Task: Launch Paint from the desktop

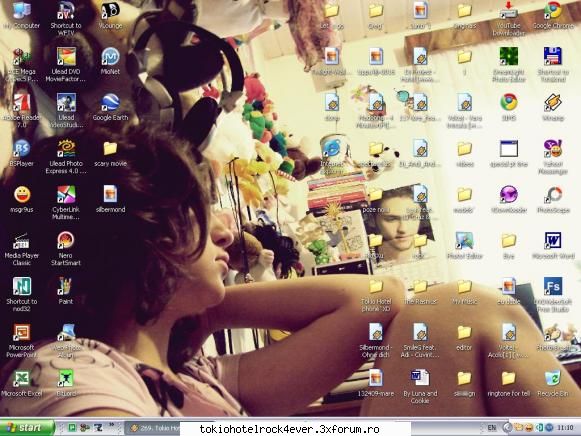Action: point(66,291)
